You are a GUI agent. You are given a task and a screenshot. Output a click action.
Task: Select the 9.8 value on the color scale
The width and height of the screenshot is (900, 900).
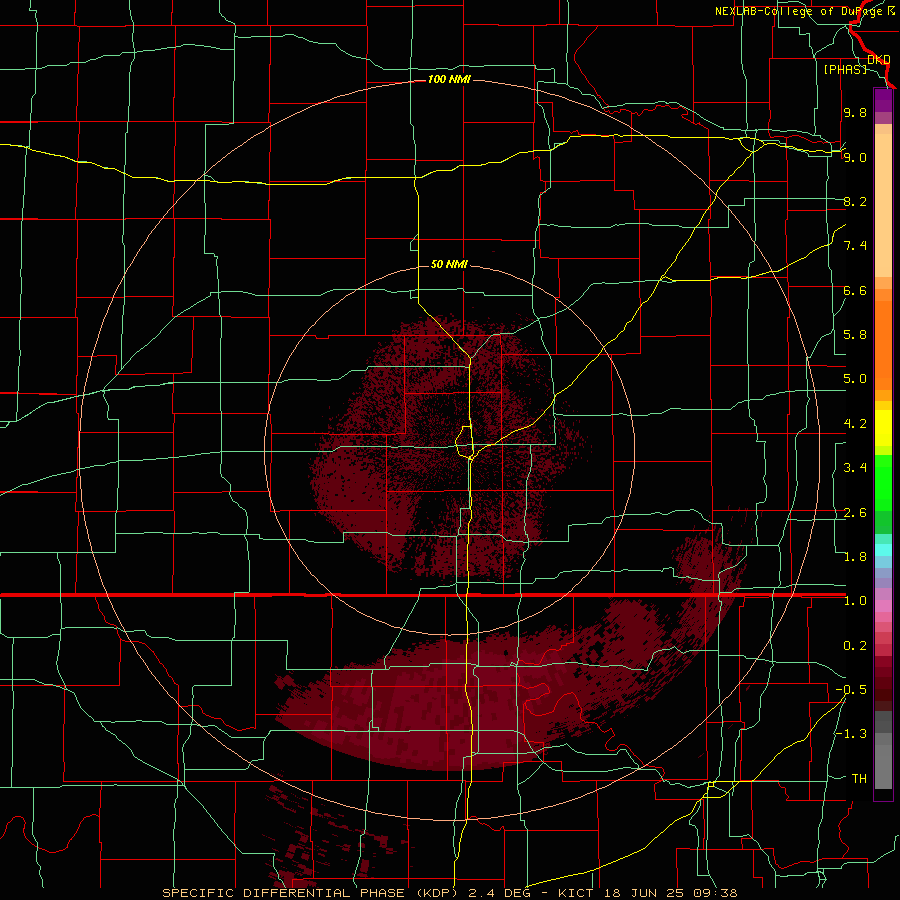pyautogui.click(x=855, y=112)
